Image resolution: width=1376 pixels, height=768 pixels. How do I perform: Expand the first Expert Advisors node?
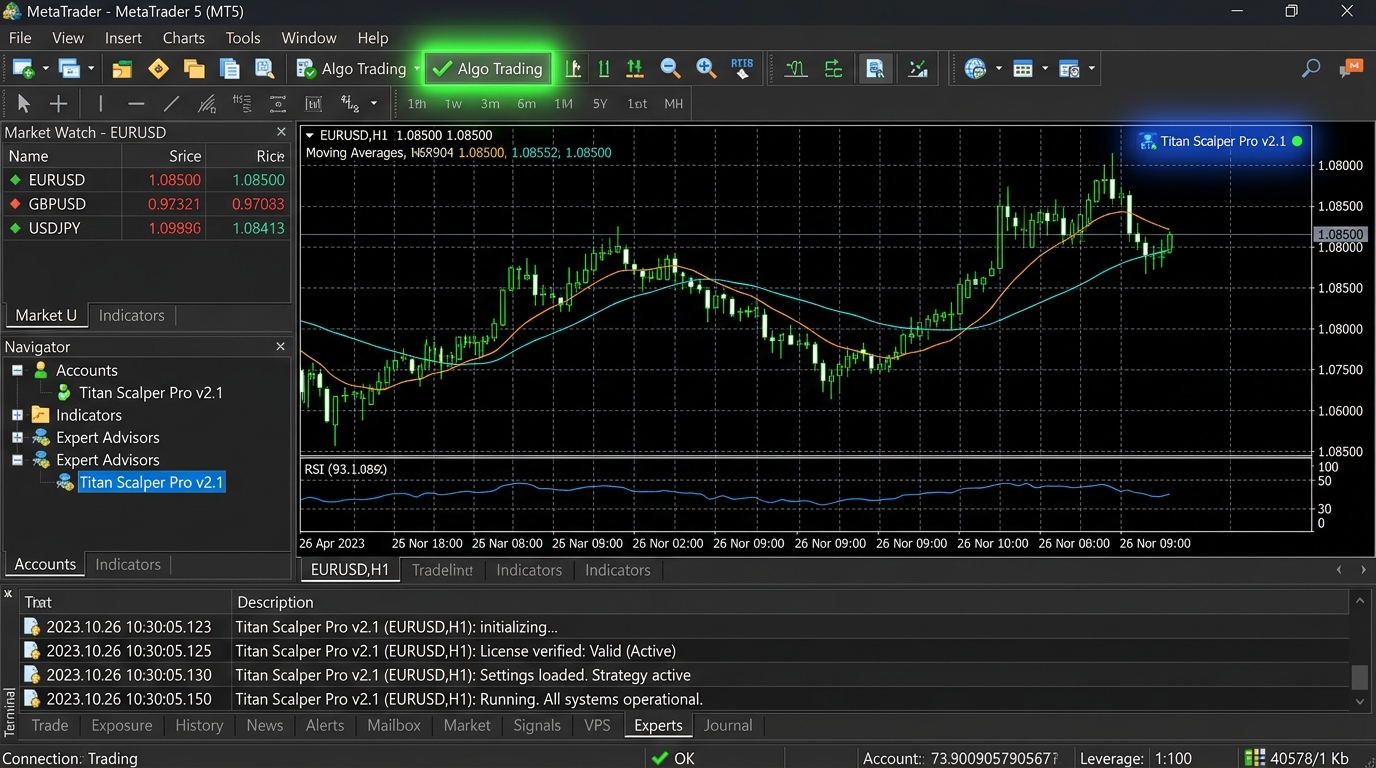click(x=17, y=437)
